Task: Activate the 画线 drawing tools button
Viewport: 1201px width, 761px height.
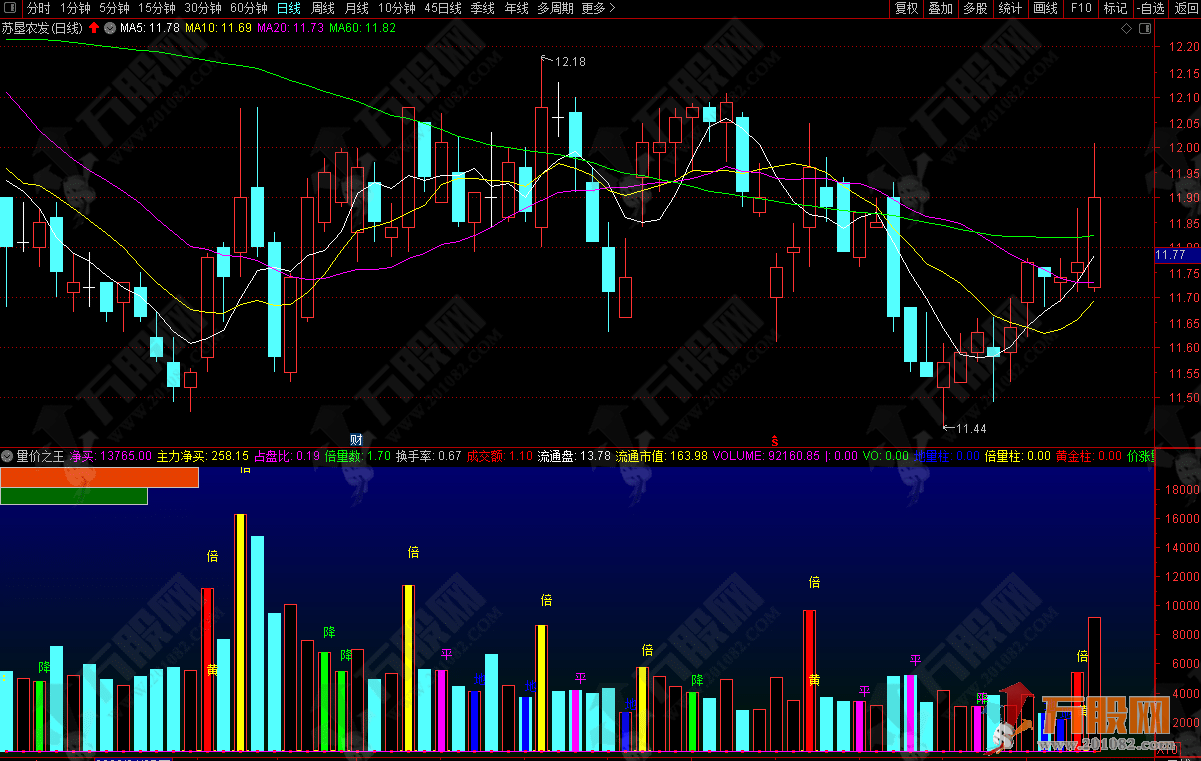Action: [x=1045, y=8]
